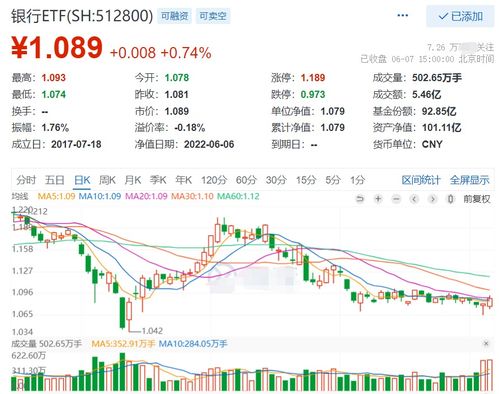Click the 银行ETF(SH:512800) title
The height and width of the screenshot is (394, 499).
[x=82, y=16]
